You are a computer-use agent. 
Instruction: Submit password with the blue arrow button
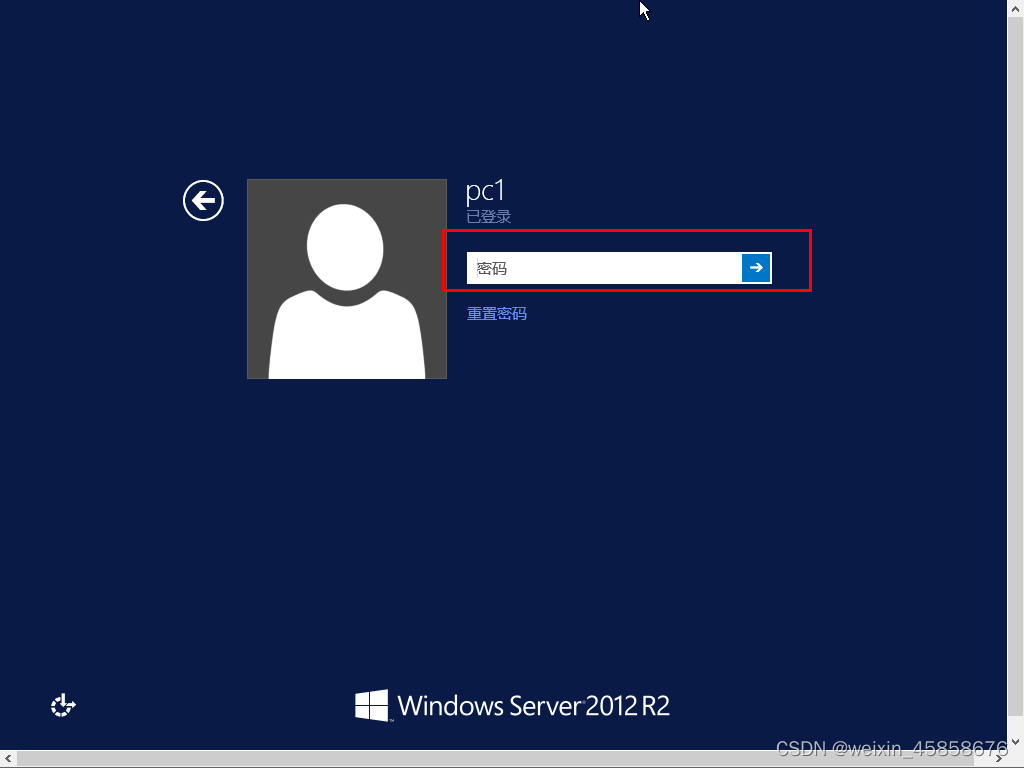click(x=756, y=268)
